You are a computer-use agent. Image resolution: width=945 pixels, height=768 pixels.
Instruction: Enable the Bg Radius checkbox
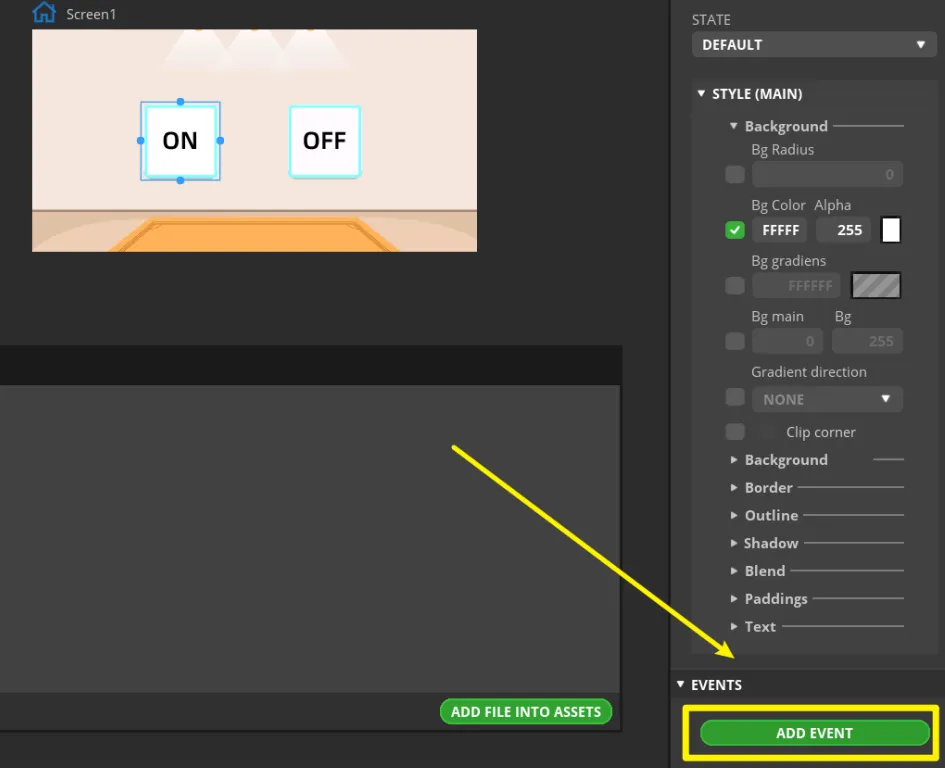coord(735,175)
